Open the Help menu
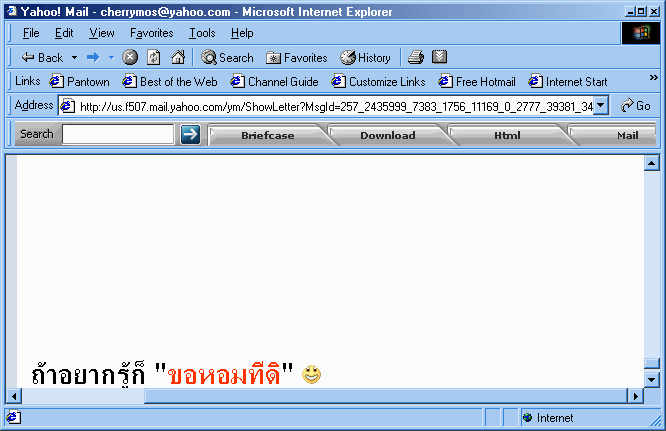Screen dimensions: 666x431 coord(242,33)
